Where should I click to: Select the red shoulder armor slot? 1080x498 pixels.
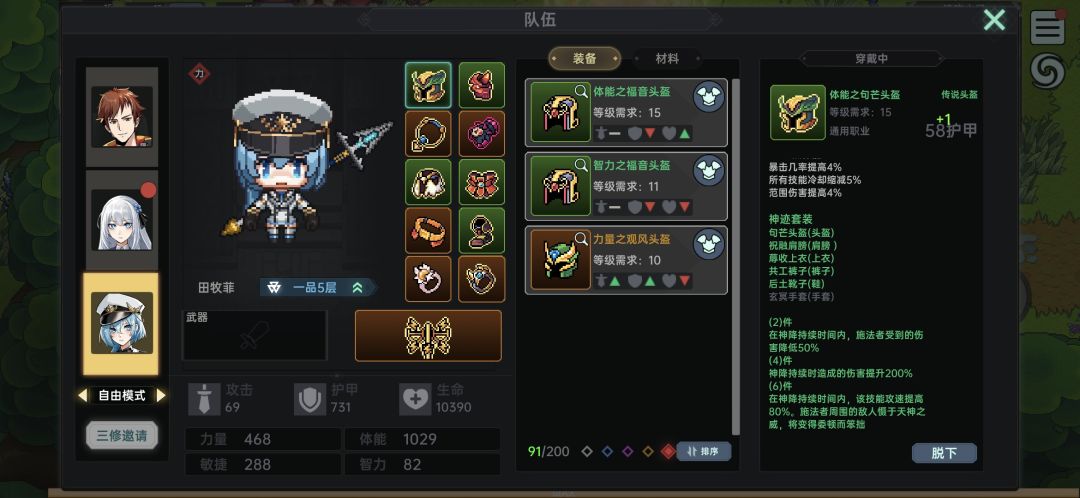click(x=481, y=85)
